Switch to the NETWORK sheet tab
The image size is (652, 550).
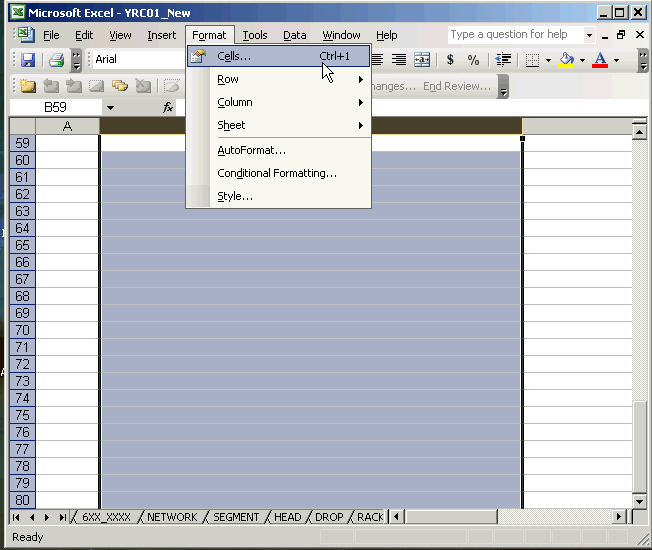[172, 517]
